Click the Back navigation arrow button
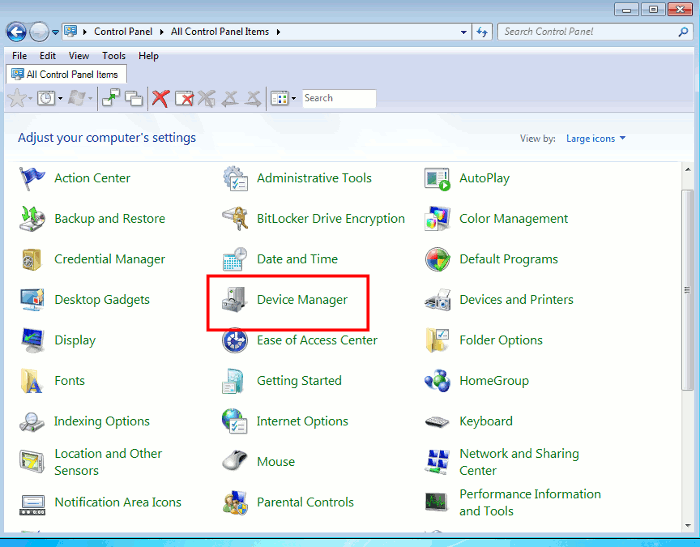Screen dimensions: 700x547 pyautogui.click(x=16, y=32)
